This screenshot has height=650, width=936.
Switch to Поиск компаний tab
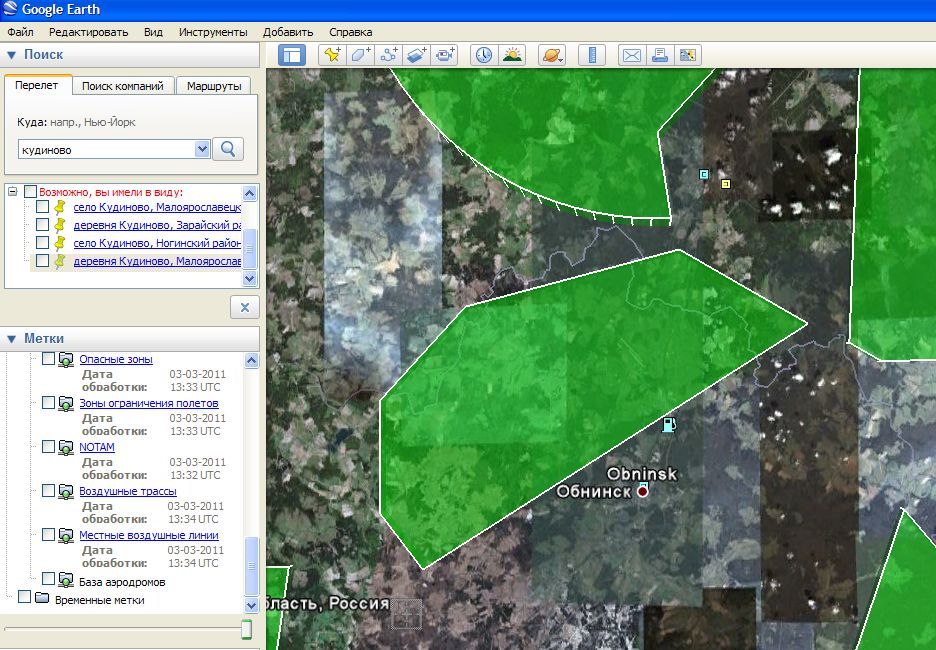(x=122, y=86)
